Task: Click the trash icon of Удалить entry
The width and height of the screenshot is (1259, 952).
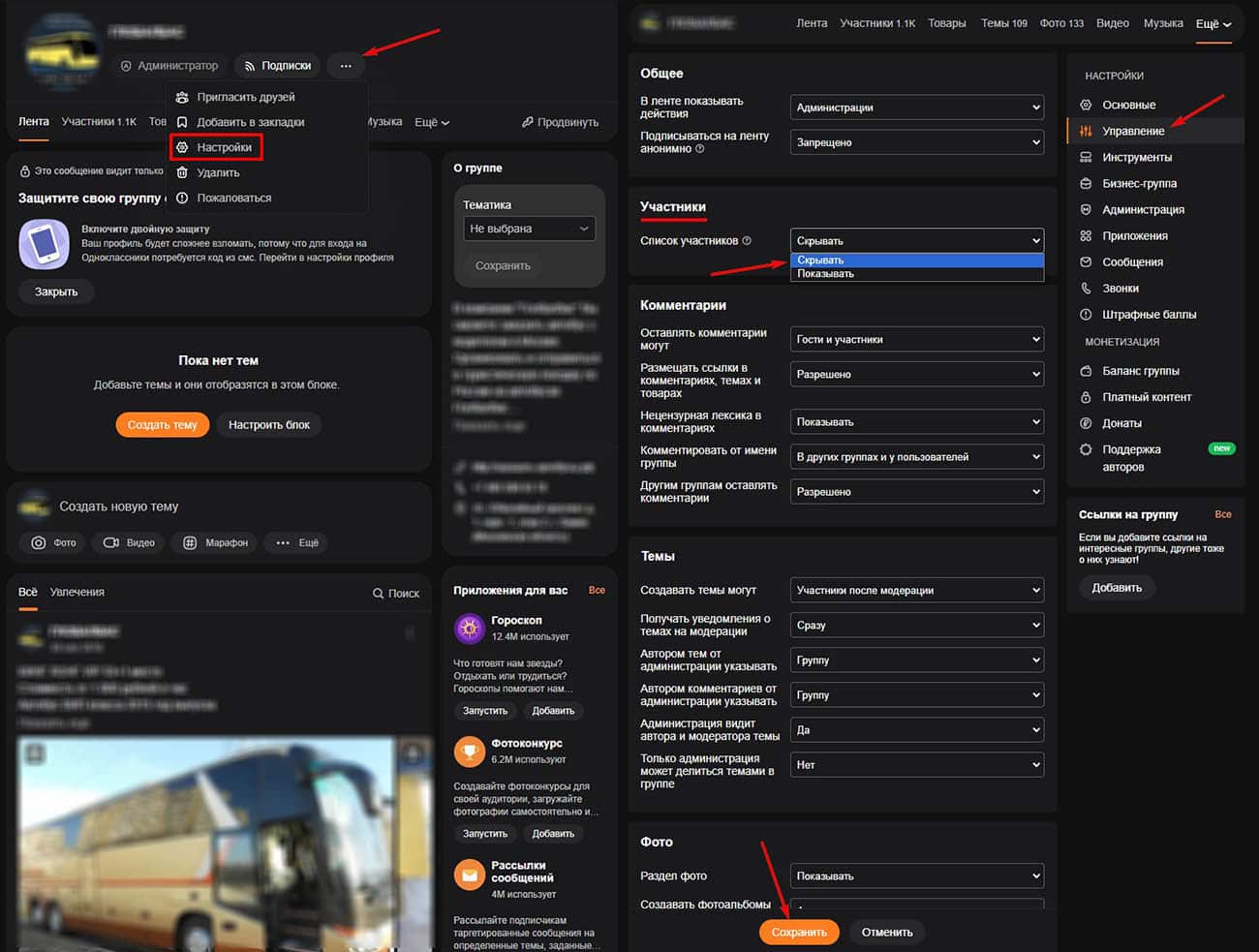Action: (x=182, y=172)
